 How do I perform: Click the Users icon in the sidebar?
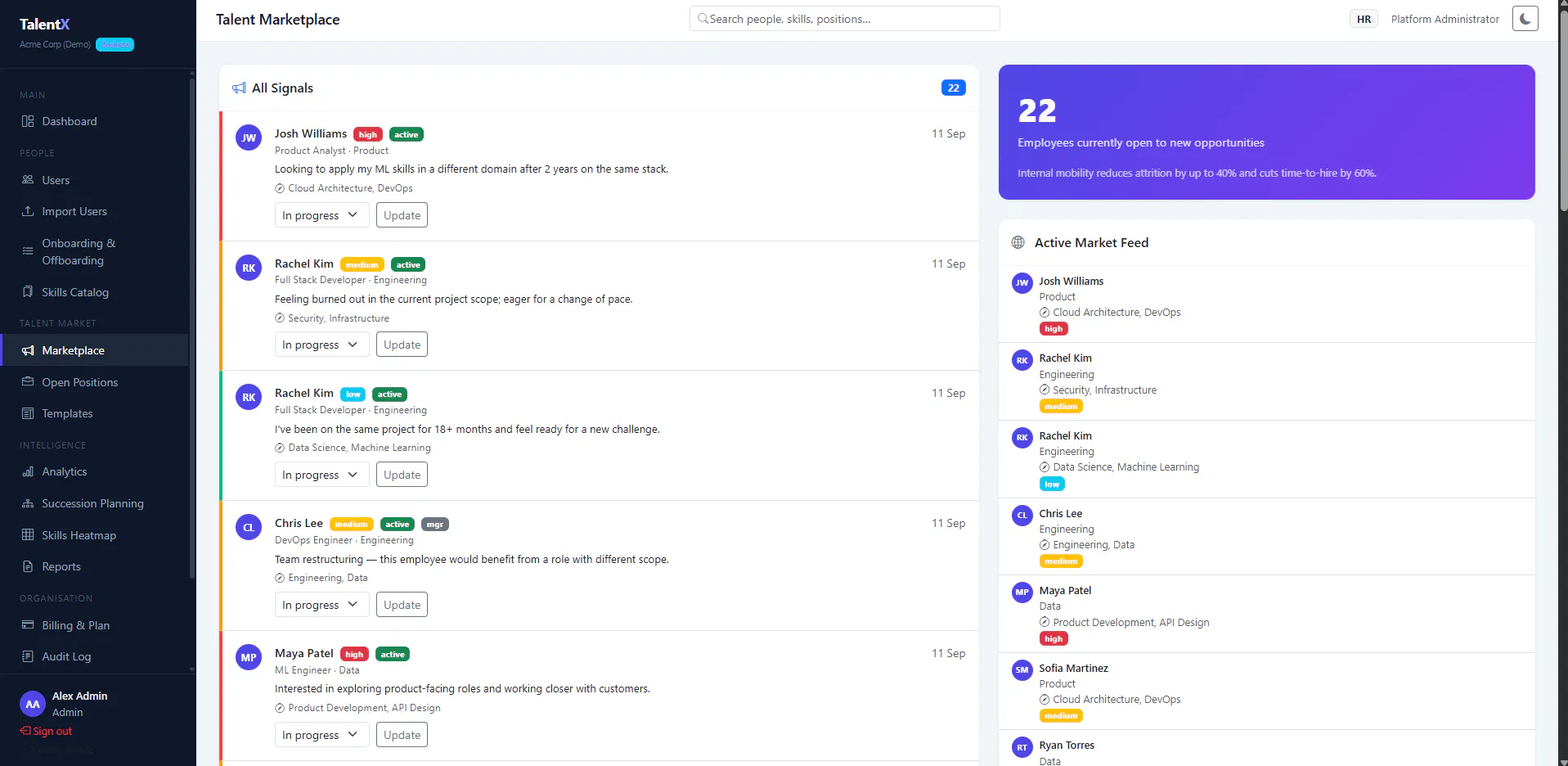pyautogui.click(x=28, y=180)
